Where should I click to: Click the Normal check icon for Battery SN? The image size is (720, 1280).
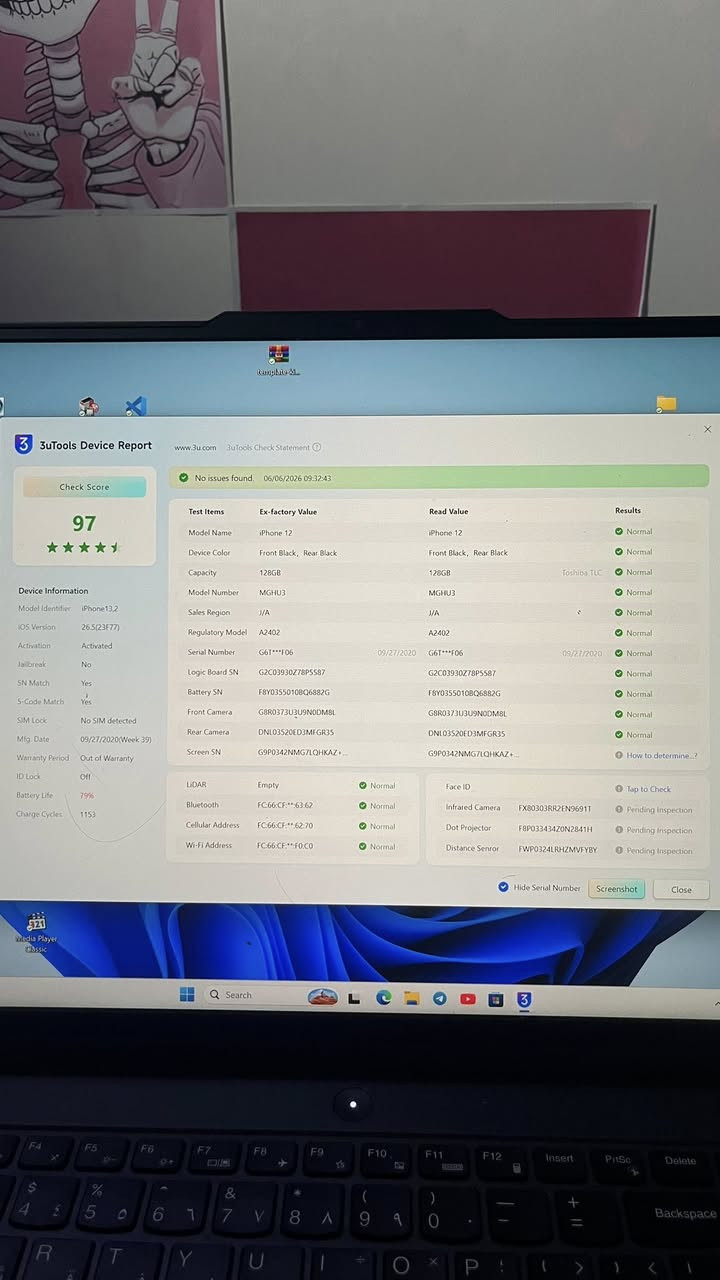[x=619, y=694]
